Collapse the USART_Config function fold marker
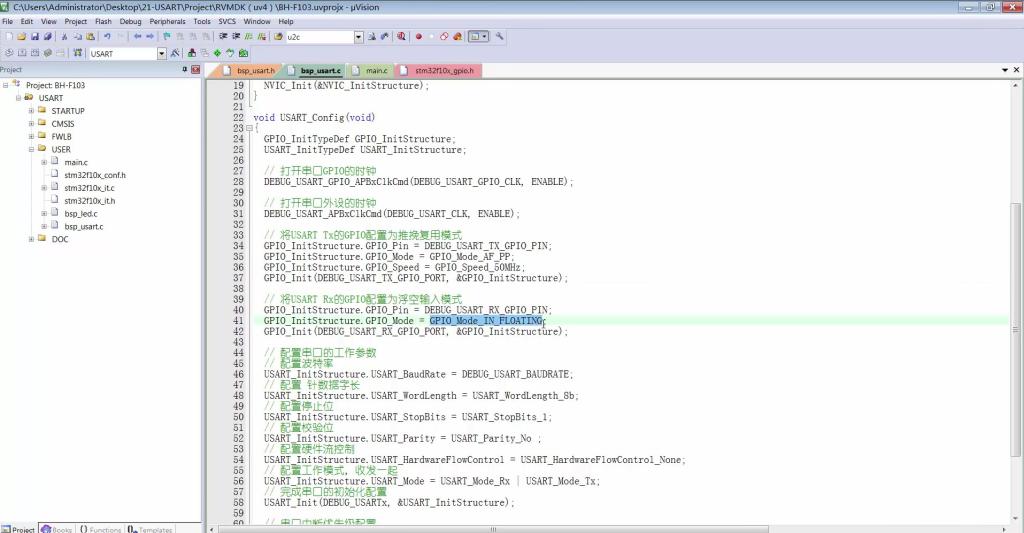The height and width of the screenshot is (533, 1024). pyautogui.click(x=247, y=129)
